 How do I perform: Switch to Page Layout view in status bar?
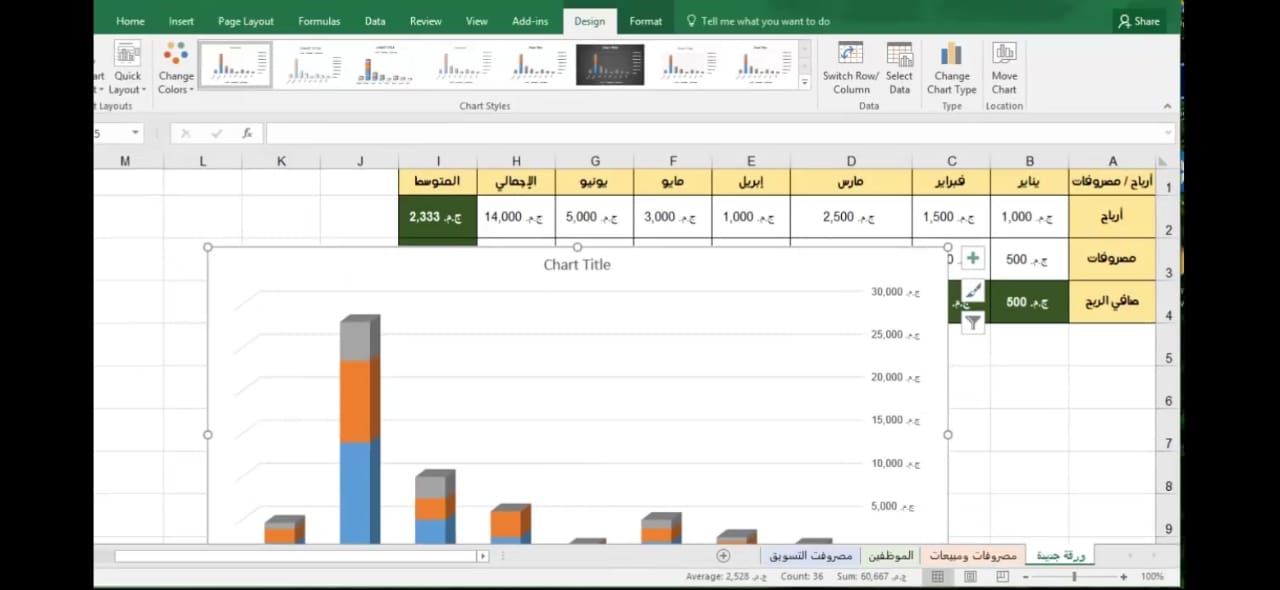tap(970, 577)
